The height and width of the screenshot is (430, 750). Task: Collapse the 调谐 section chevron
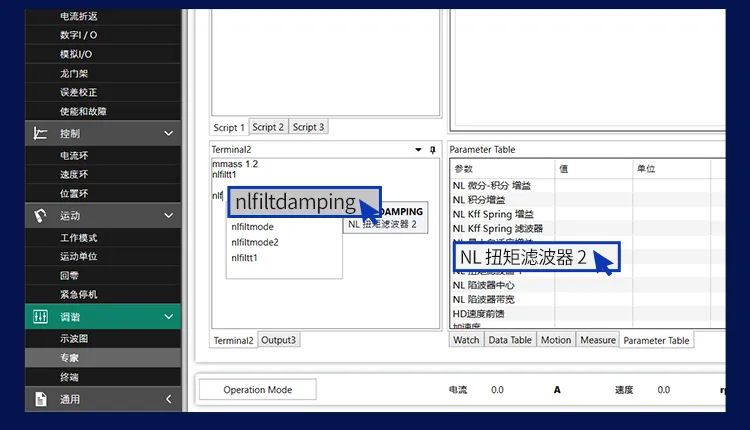click(x=168, y=317)
